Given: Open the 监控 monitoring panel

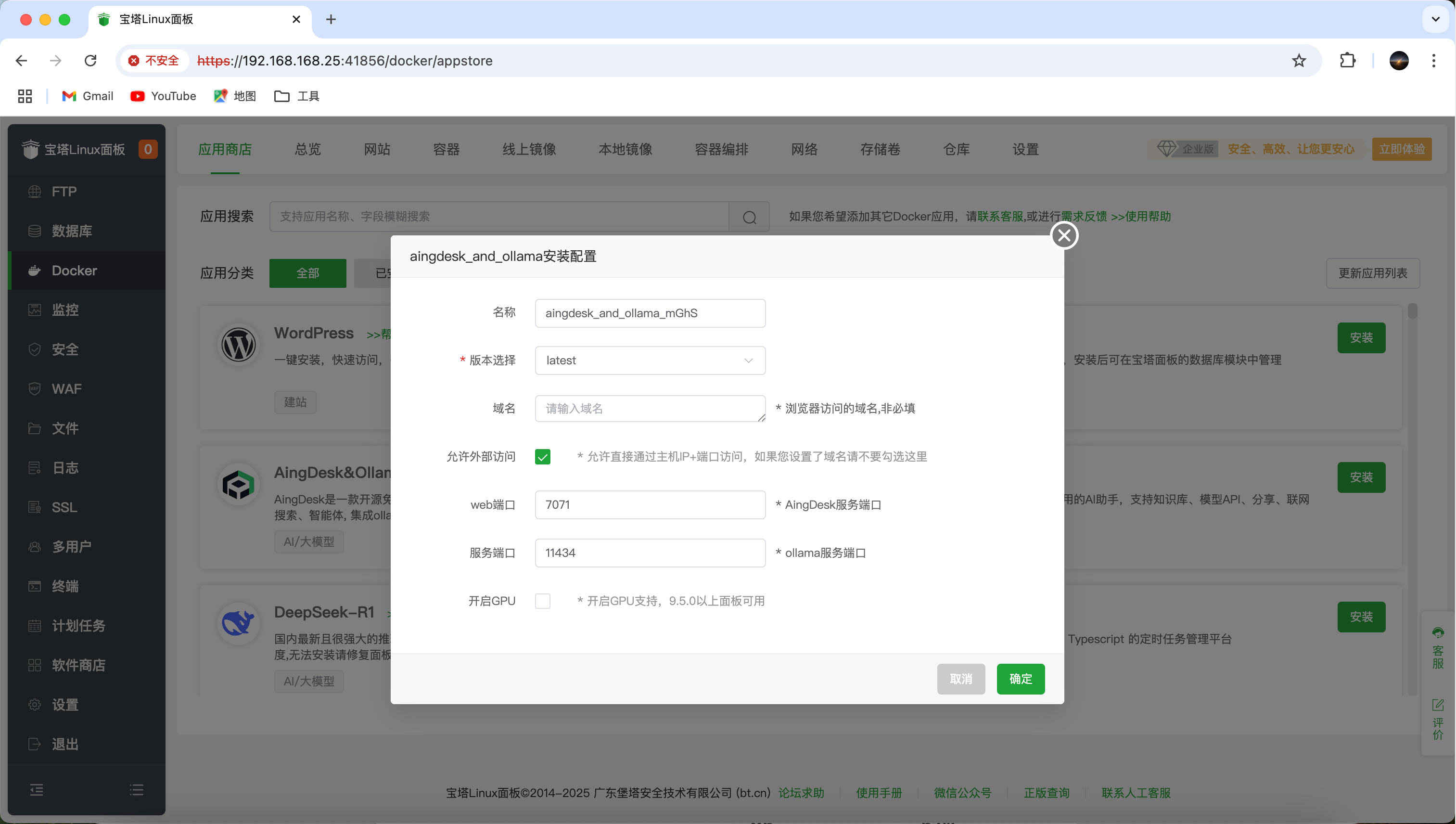Looking at the screenshot, I should point(65,309).
